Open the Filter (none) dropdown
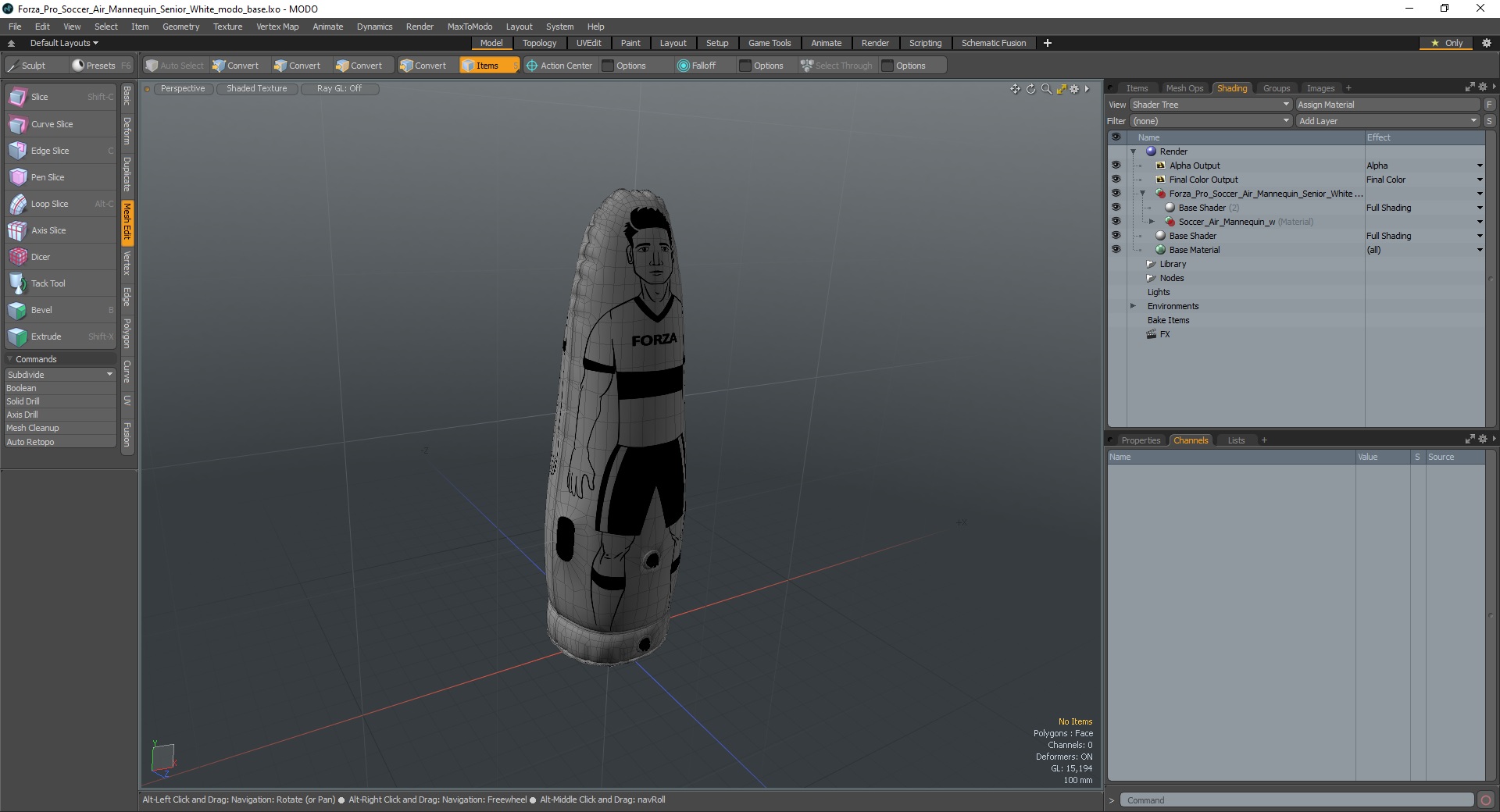Screen dimensions: 1500x812 (1210, 121)
